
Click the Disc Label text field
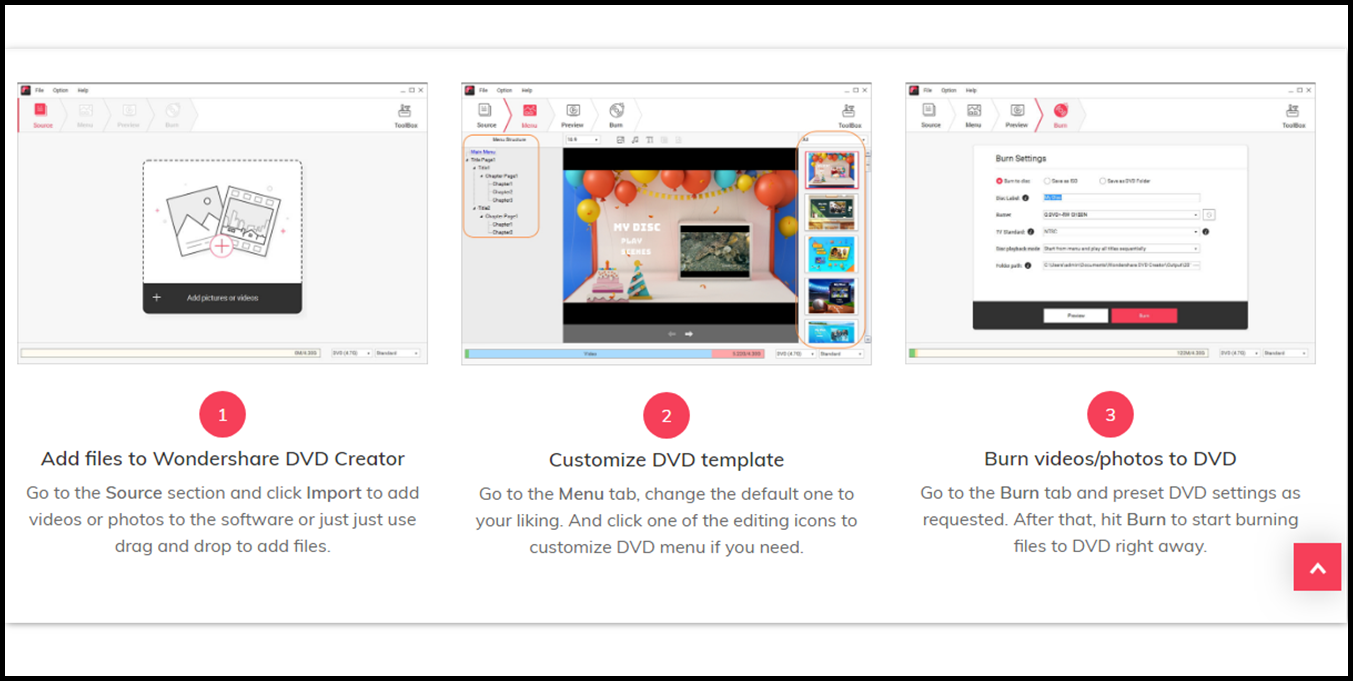point(1121,198)
